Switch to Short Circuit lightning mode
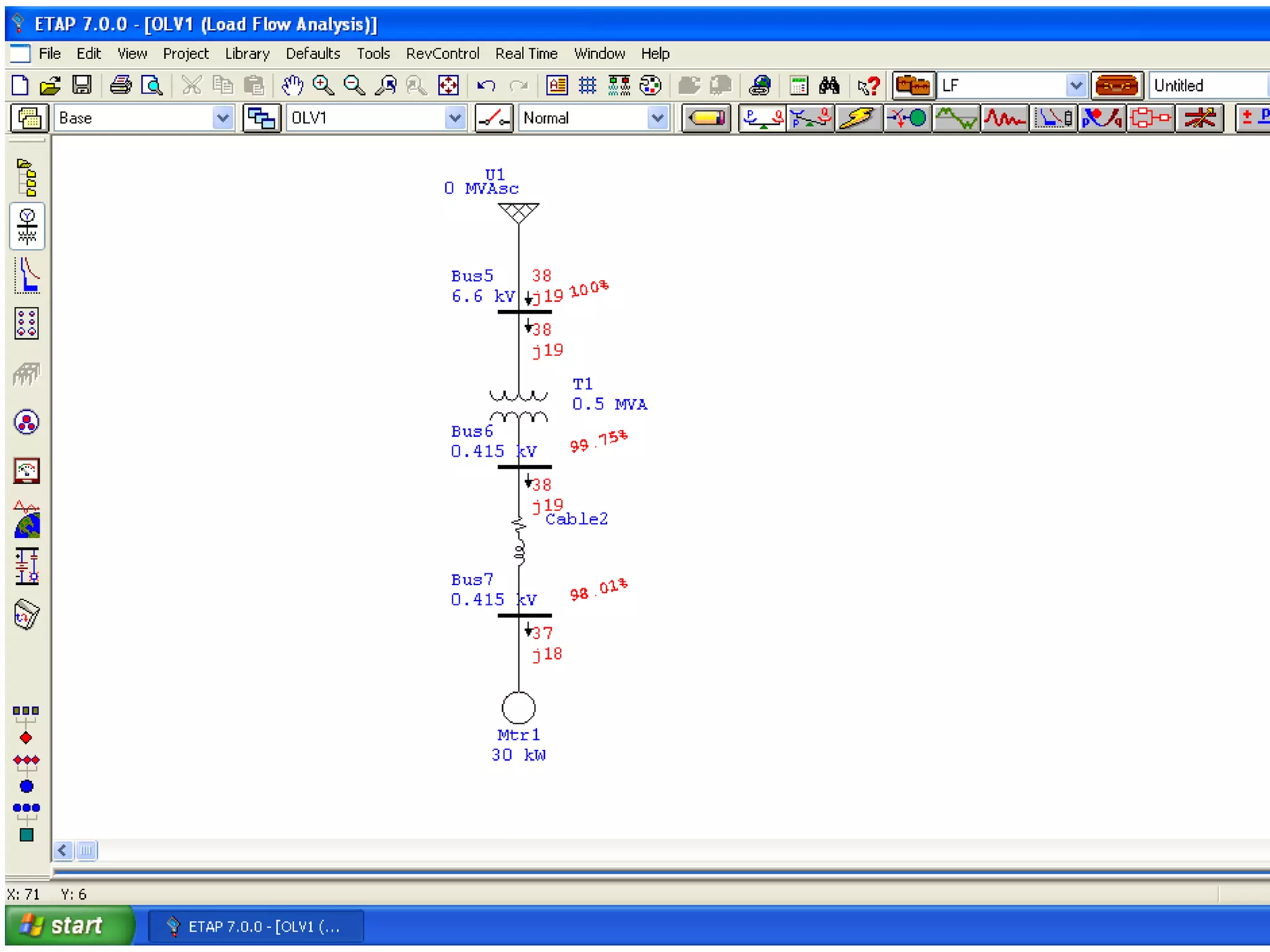 (x=858, y=118)
